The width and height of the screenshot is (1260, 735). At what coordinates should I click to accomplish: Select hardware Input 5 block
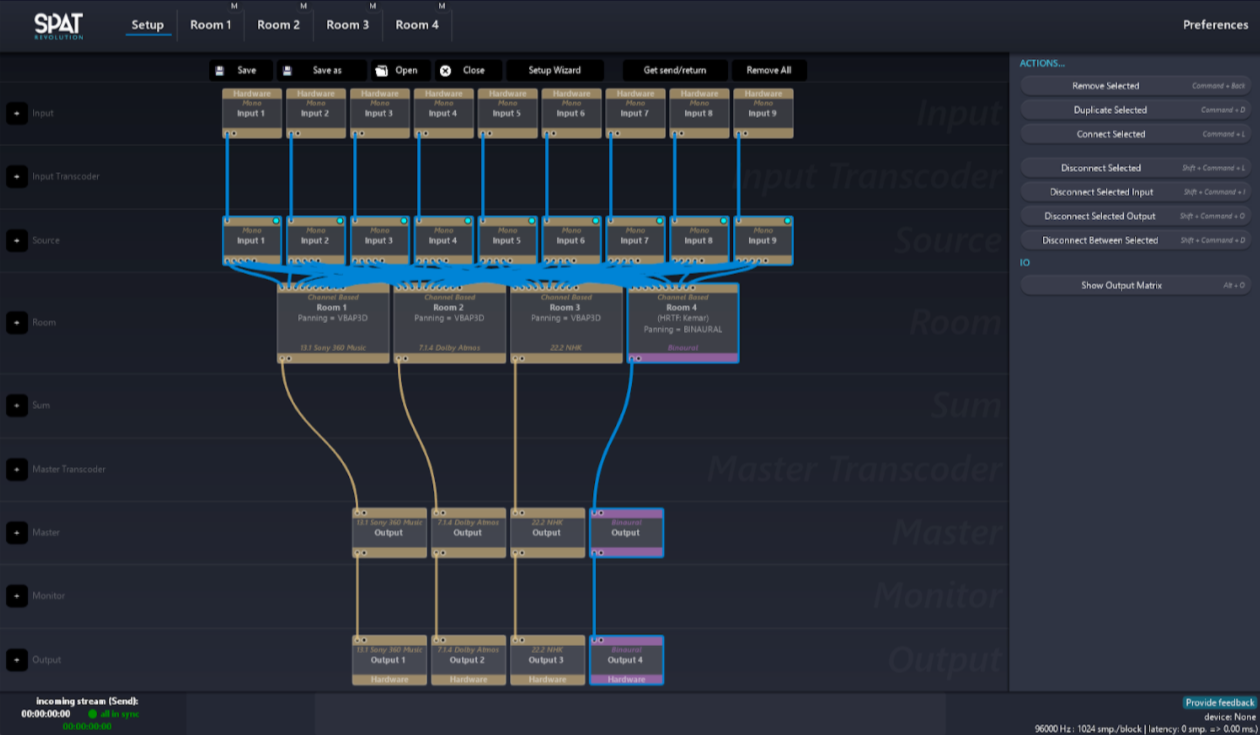508,112
